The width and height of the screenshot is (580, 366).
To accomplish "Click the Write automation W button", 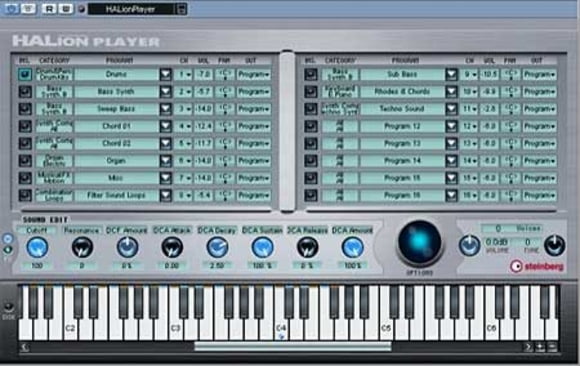I will [x=65, y=9].
